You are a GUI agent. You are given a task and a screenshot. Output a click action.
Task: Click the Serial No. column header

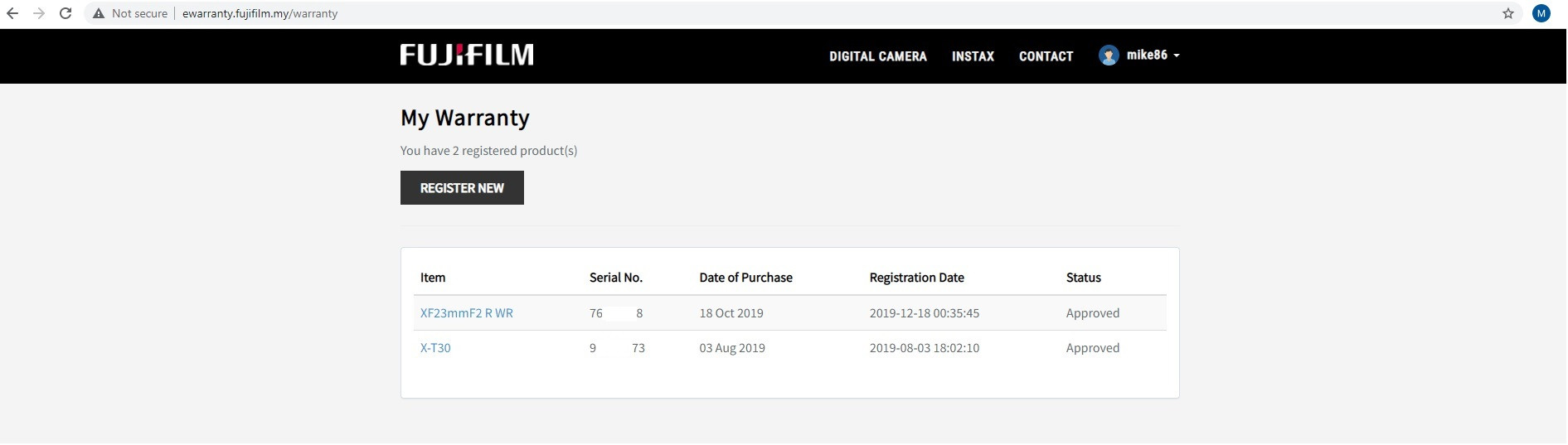click(x=616, y=278)
